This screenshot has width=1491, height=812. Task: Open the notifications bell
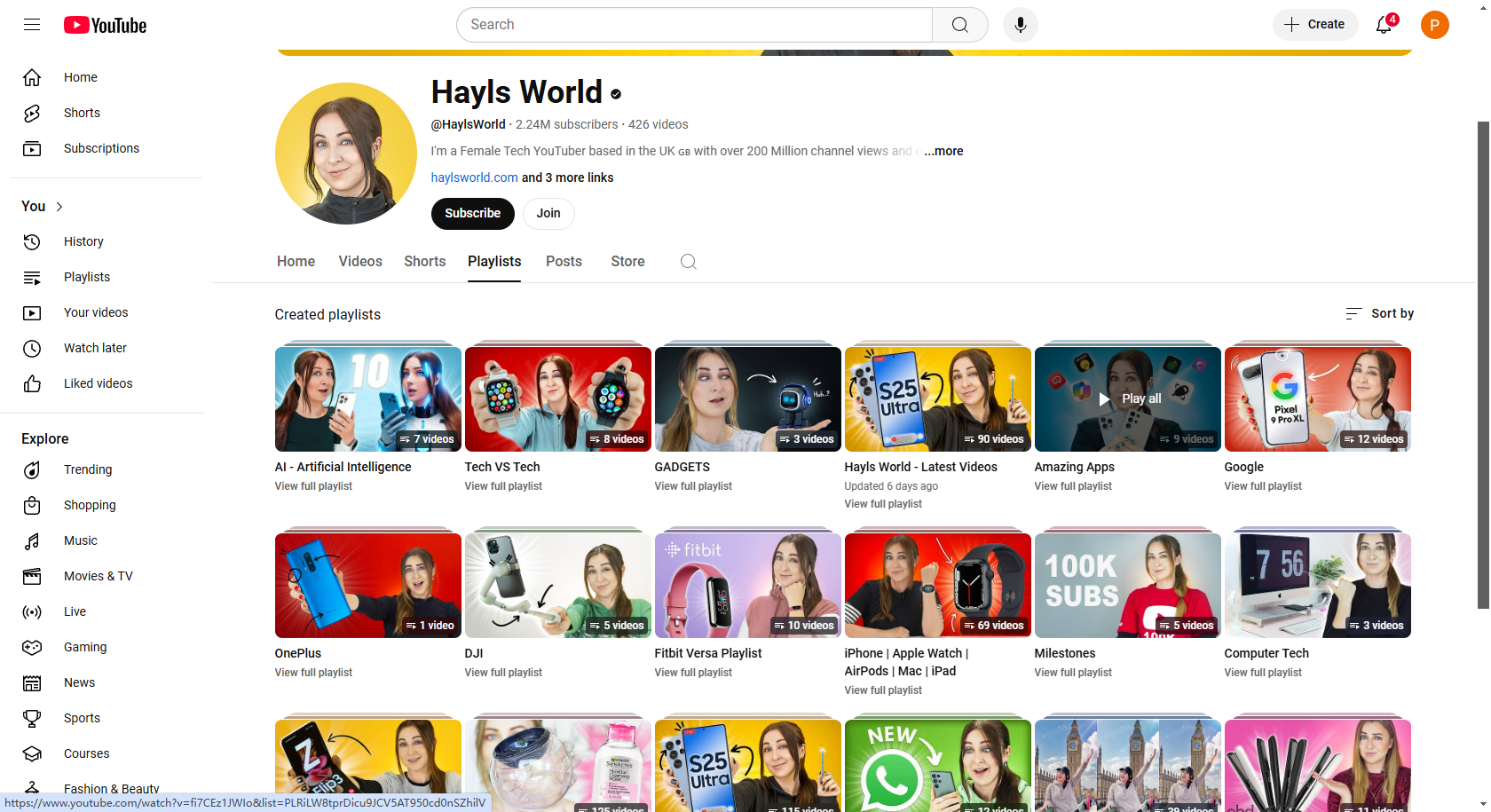tap(1384, 25)
